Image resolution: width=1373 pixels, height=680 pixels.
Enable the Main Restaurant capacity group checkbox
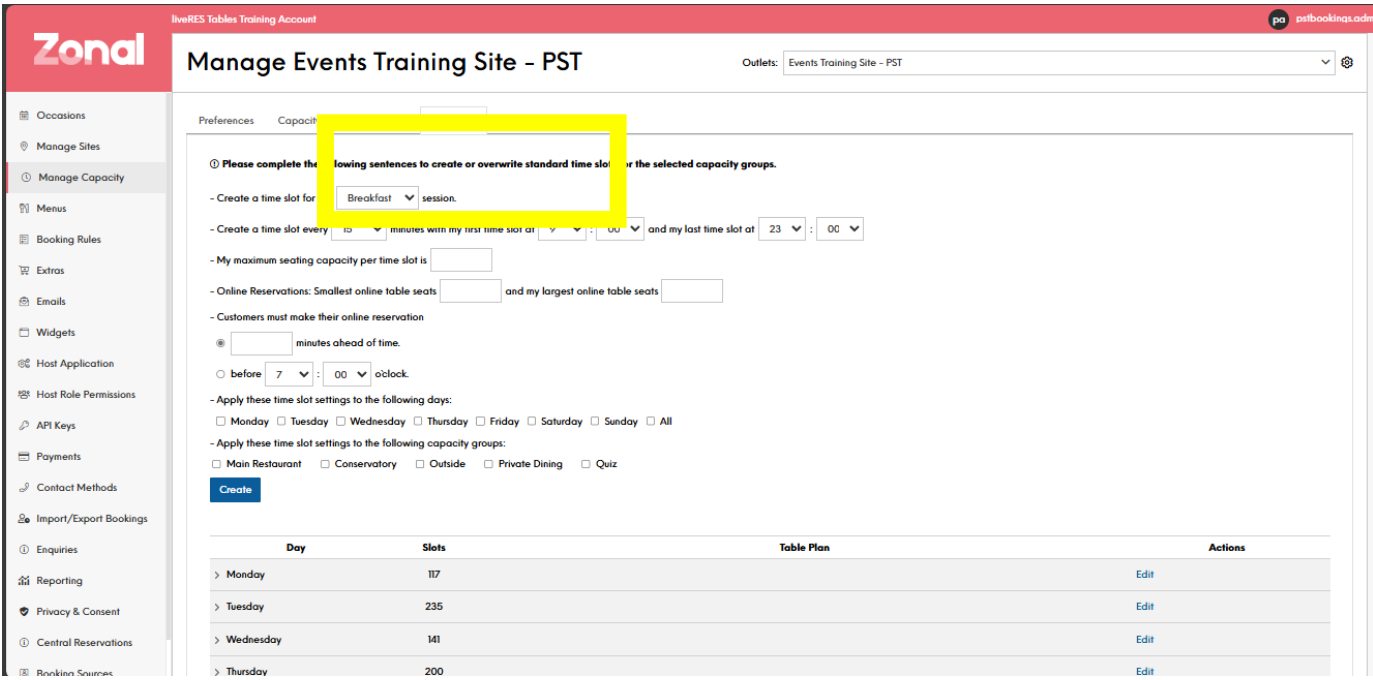pyautogui.click(x=216, y=464)
